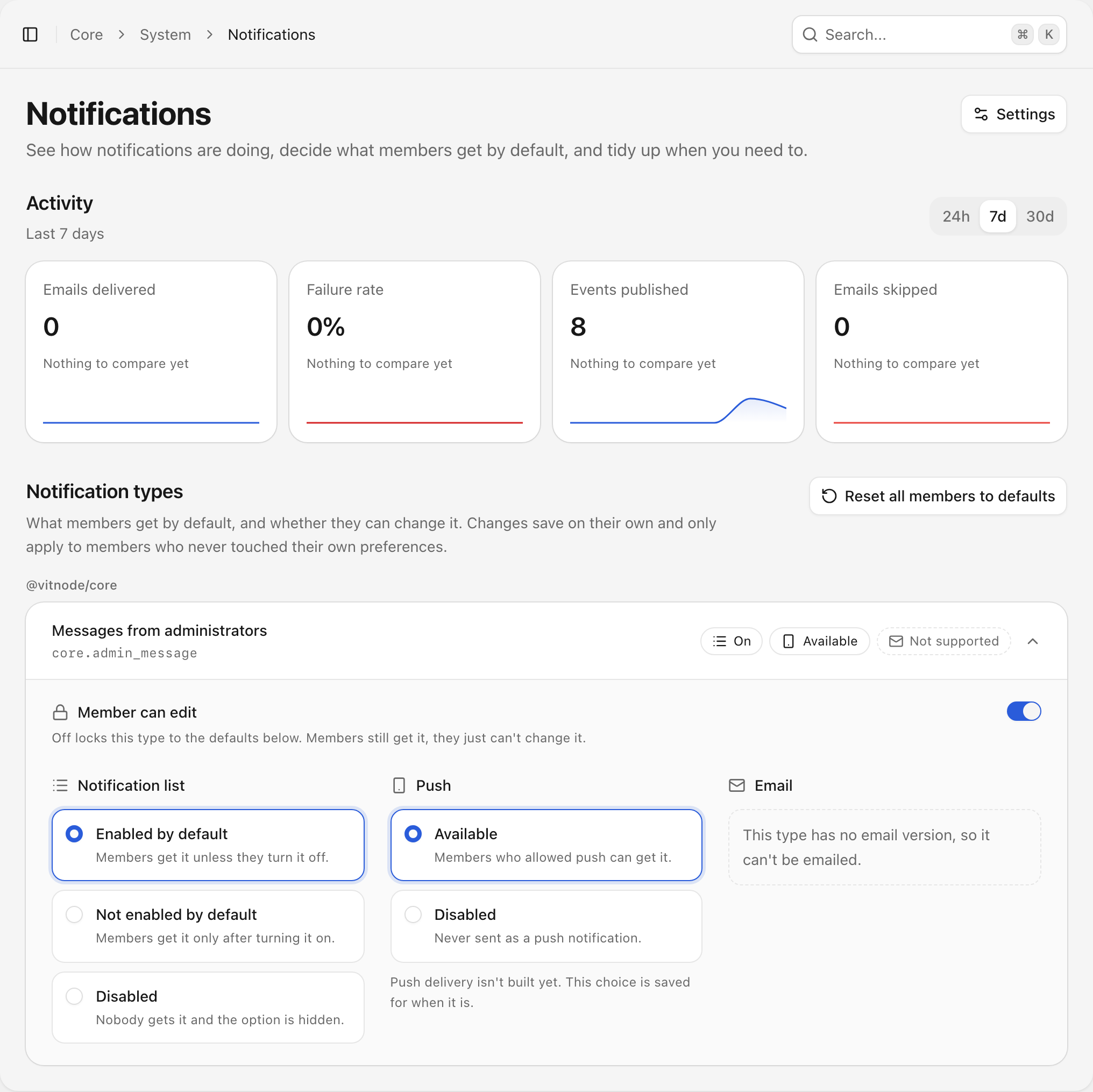The height and width of the screenshot is (1092, 1093).
Task: Click the phone icon in Available badge
Action: click(788, 641)
